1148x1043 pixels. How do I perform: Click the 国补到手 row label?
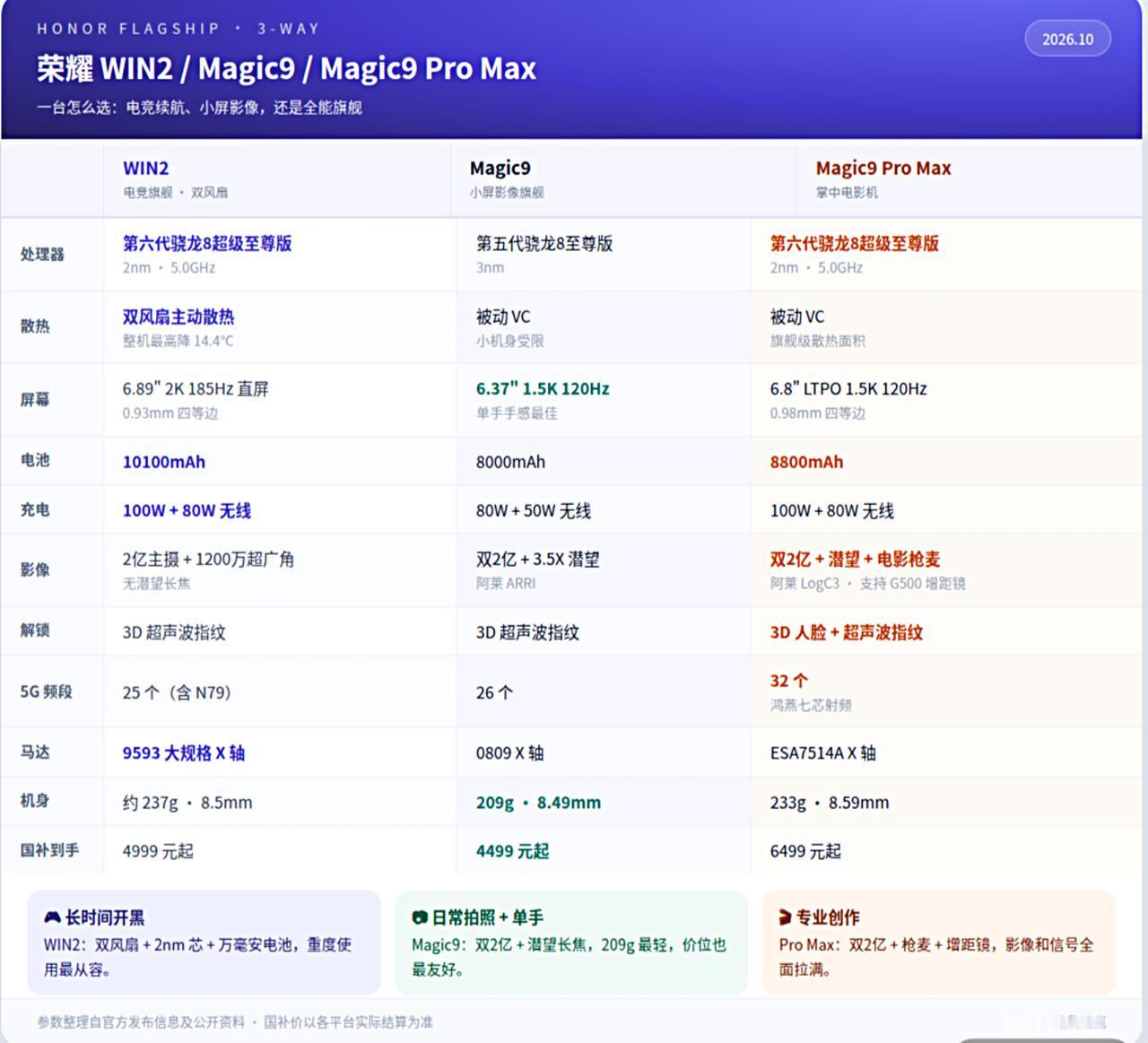tap(49, 850)
